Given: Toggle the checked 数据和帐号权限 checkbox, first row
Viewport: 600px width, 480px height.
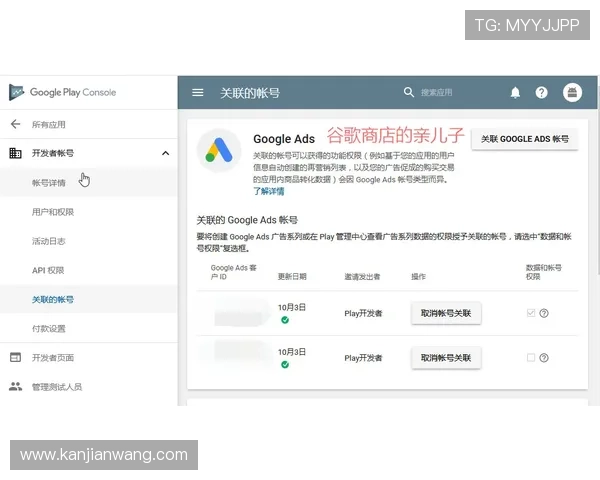Looking at the screenshot, I should click(530, 313).
